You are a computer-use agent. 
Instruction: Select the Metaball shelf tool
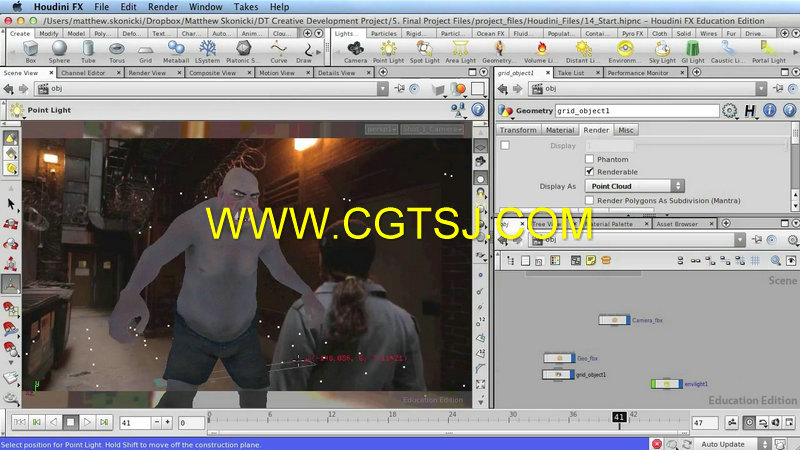176,52
